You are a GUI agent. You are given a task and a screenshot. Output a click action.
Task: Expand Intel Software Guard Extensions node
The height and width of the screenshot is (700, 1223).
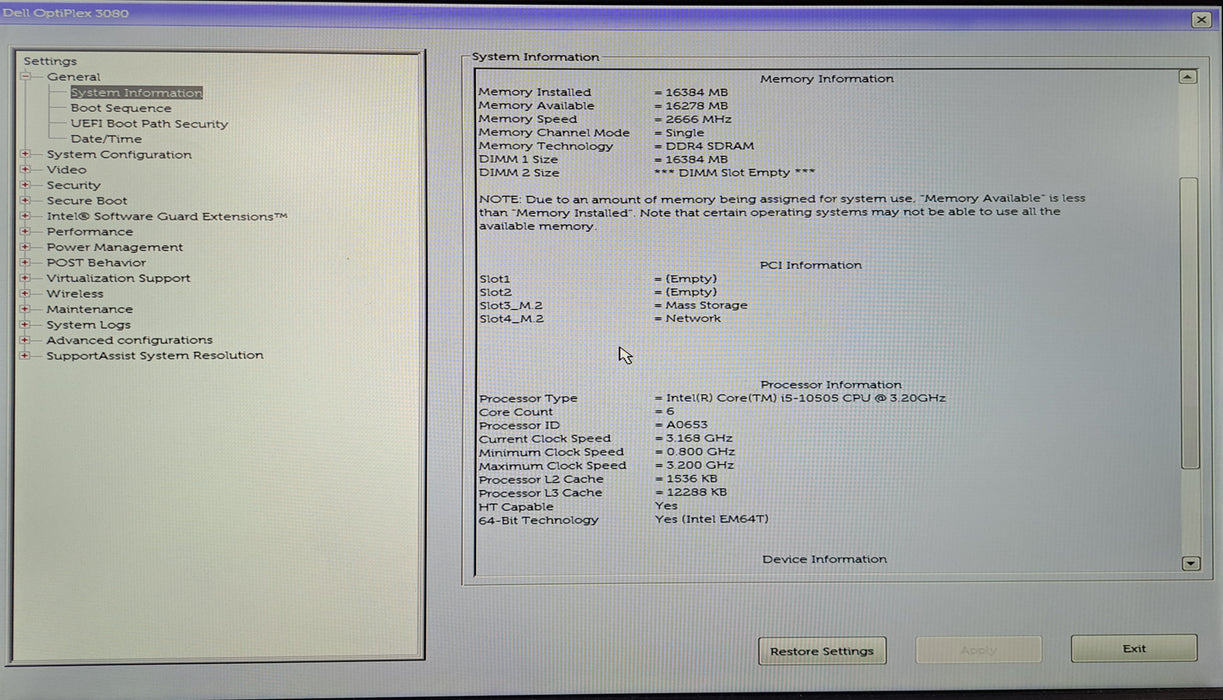[26, 216]
